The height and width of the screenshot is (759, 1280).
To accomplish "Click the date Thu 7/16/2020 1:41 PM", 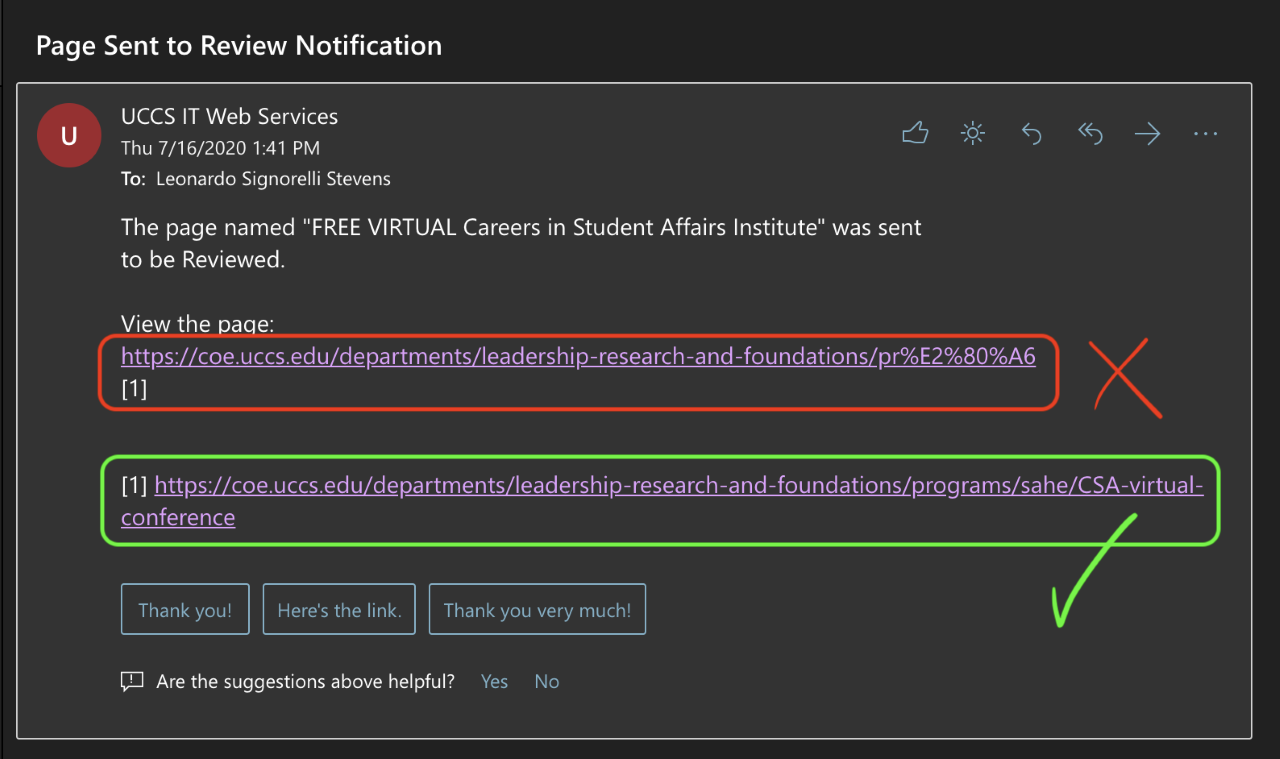I will [220, 149].
